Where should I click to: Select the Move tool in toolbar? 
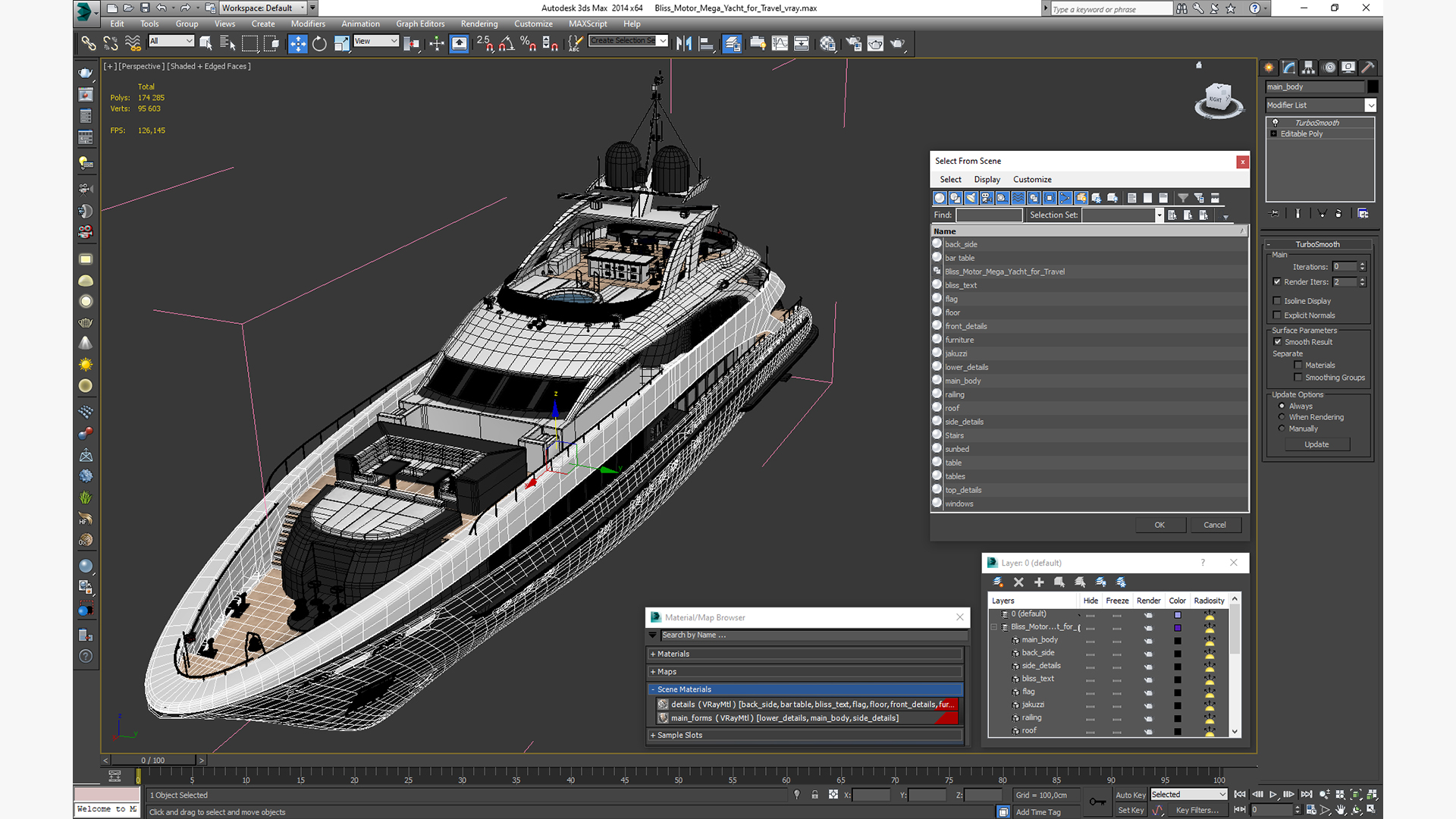click(x=297, y=44)
